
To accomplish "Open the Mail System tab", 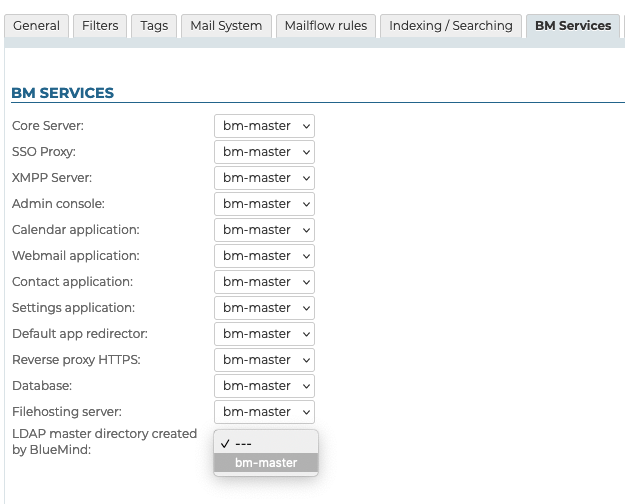I will tap(226, 26).
